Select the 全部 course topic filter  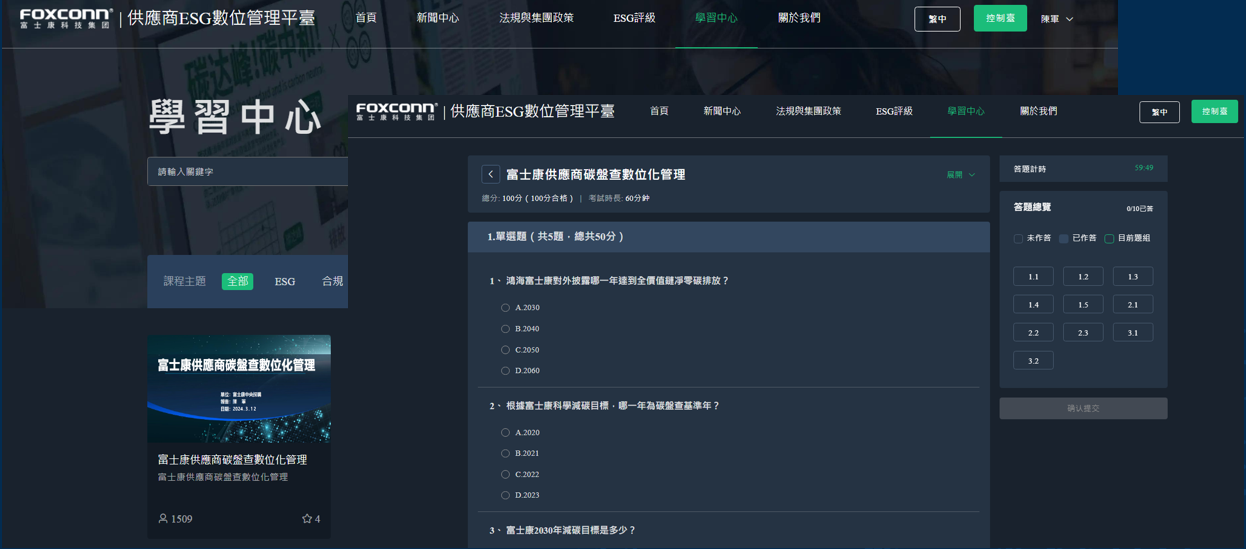(x=237, y=282)
